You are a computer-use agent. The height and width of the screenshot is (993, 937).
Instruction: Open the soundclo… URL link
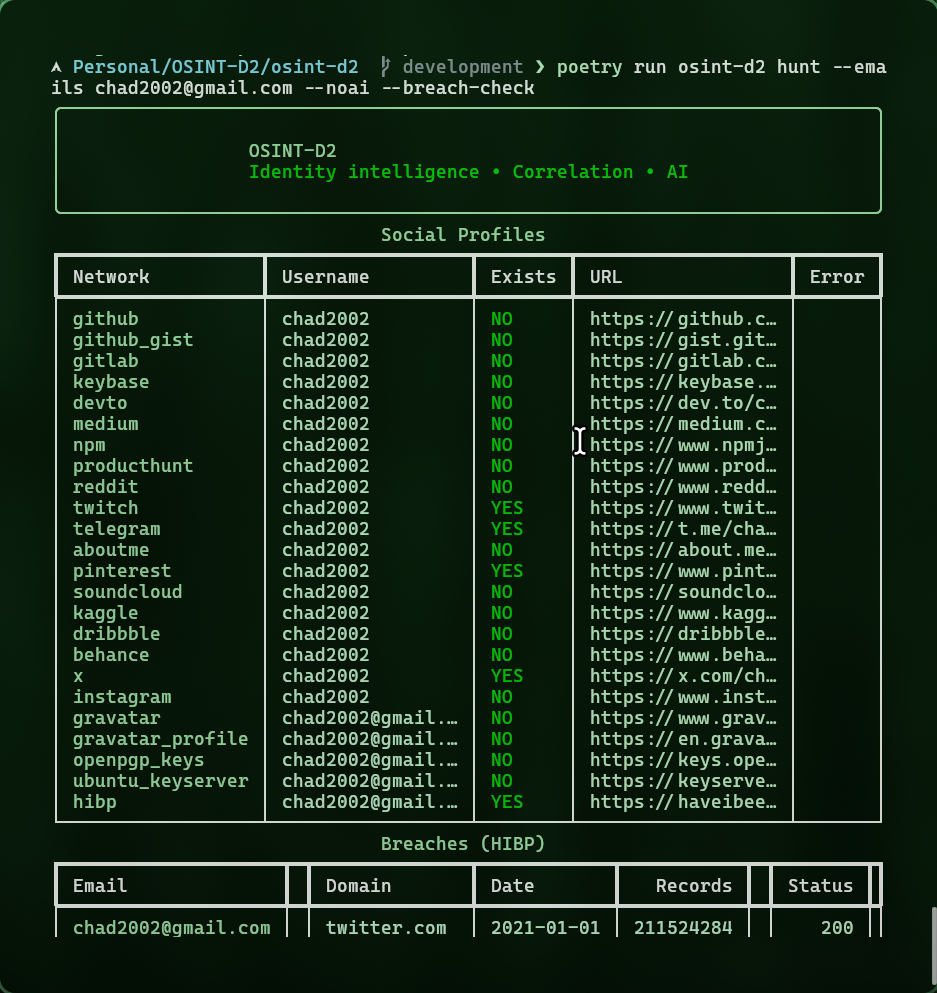coord(683,591)
